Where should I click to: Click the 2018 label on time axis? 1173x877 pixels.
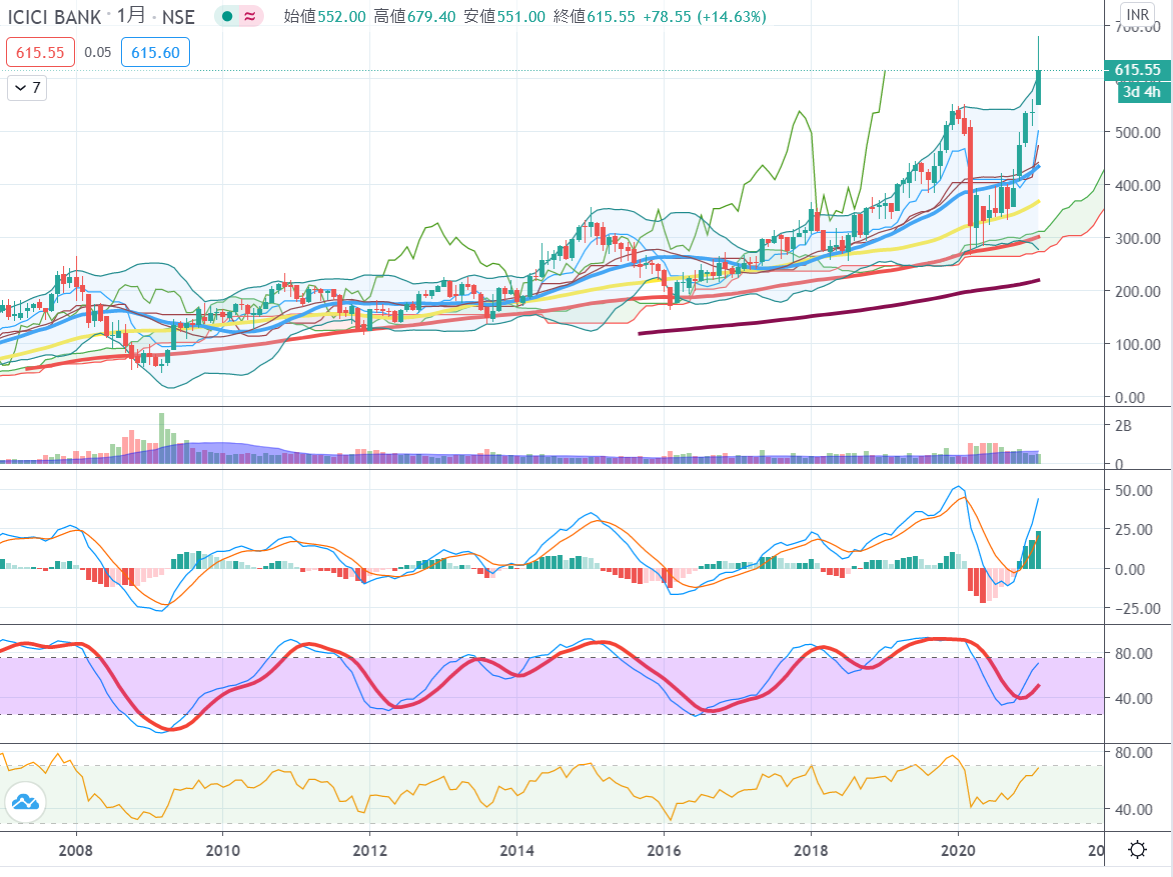tap(811, 850)
